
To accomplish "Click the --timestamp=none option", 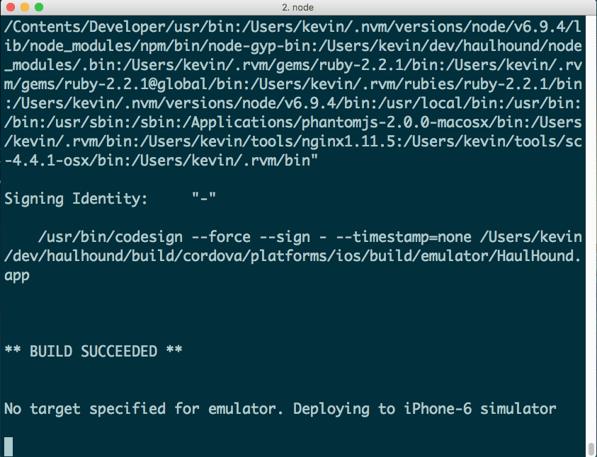I will (x=404, y=237).
